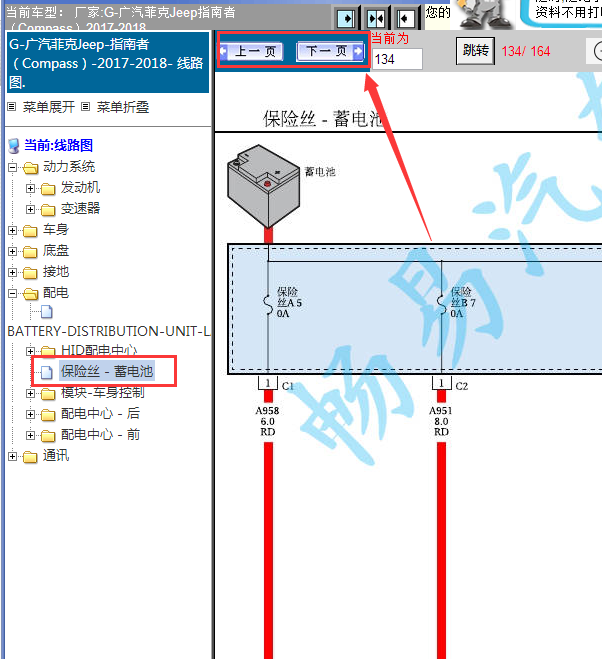Expand the 配电中心 - 前 tree node

(30, 435)
